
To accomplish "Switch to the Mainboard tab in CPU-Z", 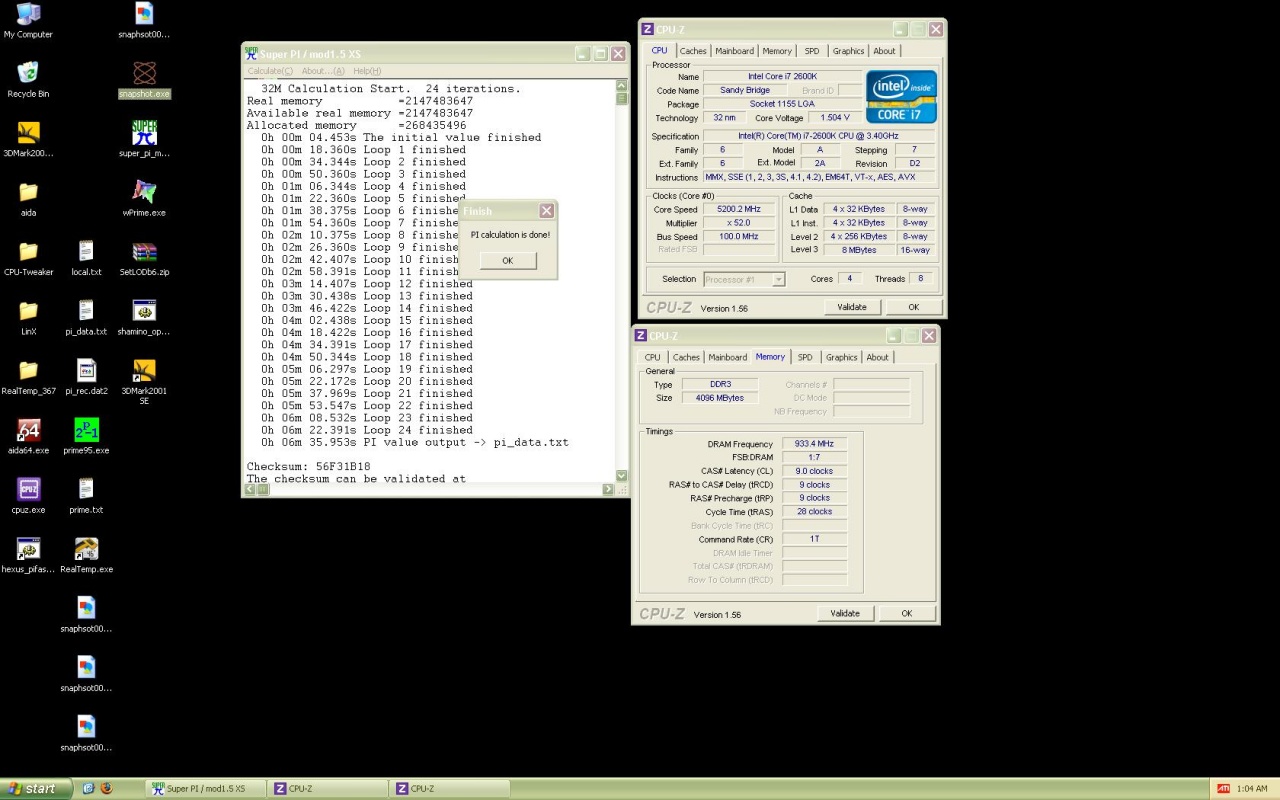I will pos(734,51).
